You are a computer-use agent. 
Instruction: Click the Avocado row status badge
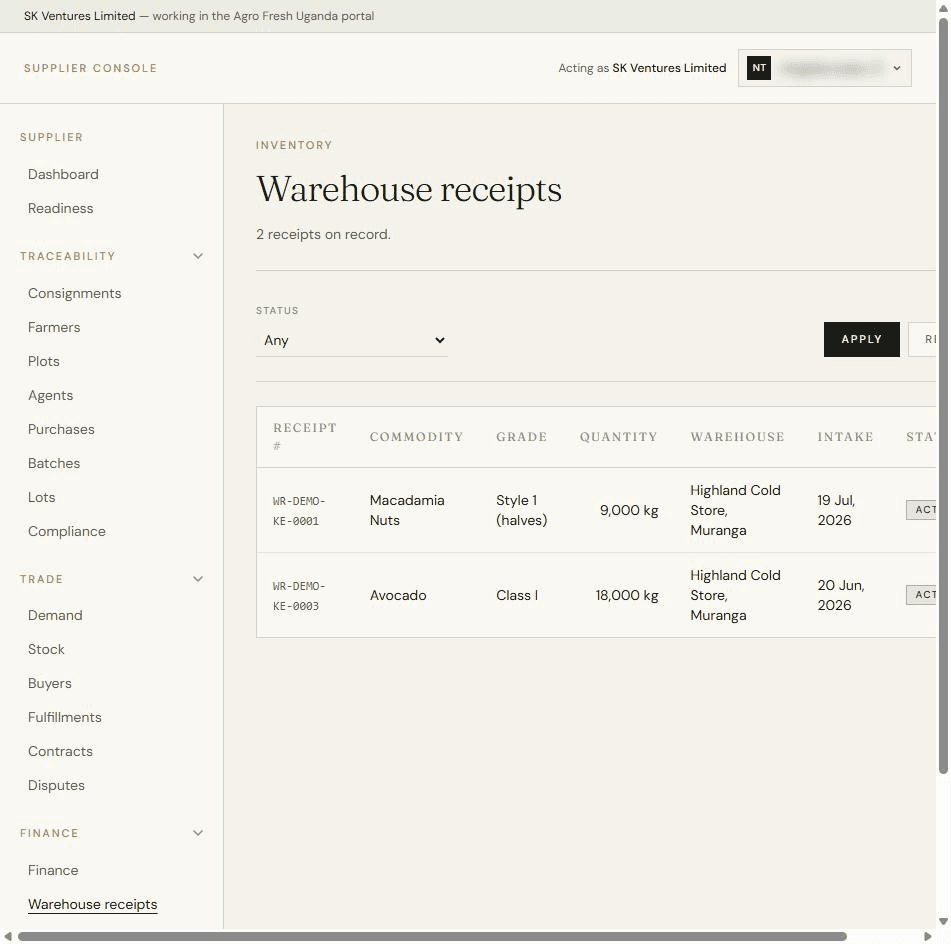point(921,595)
